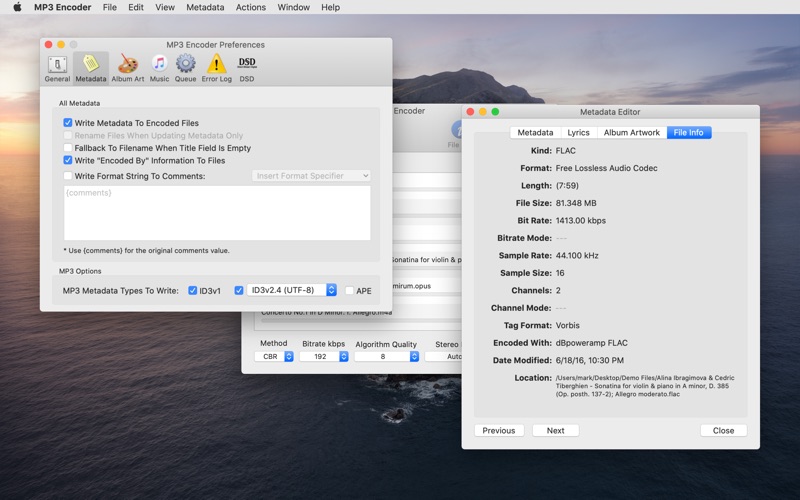Image resolution: width=800 pixels, height=500 pixels.
Task: Click the Encoded With dBpoweramp FLAC value
Action: pyautogui.click(x=592, y=343)
